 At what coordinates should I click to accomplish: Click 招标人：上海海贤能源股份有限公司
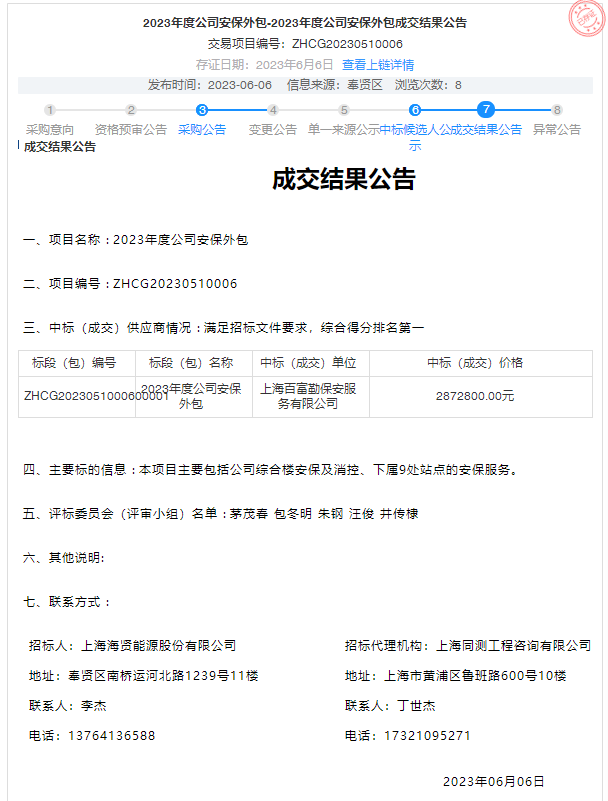point(132,646)
